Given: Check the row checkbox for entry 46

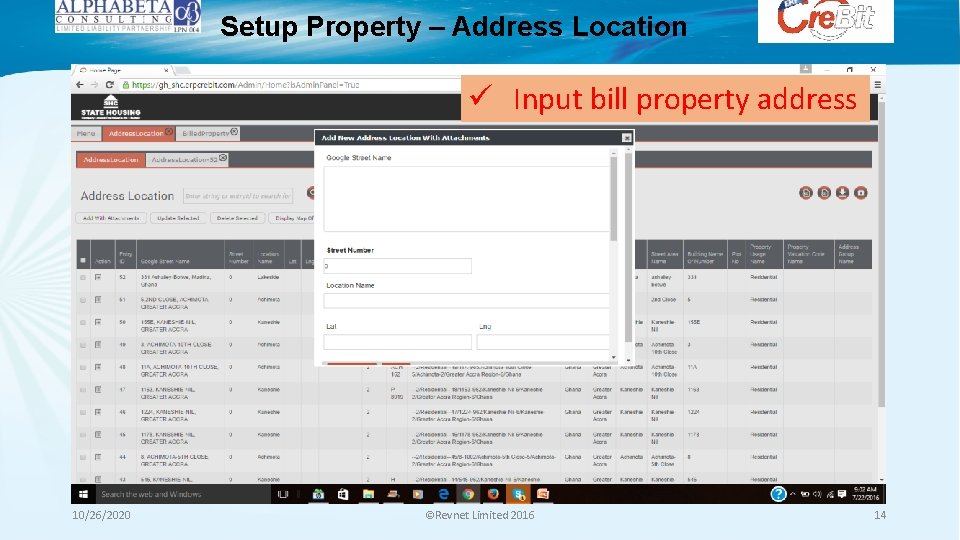Looking at the screenshot, I should click(83, 412).
